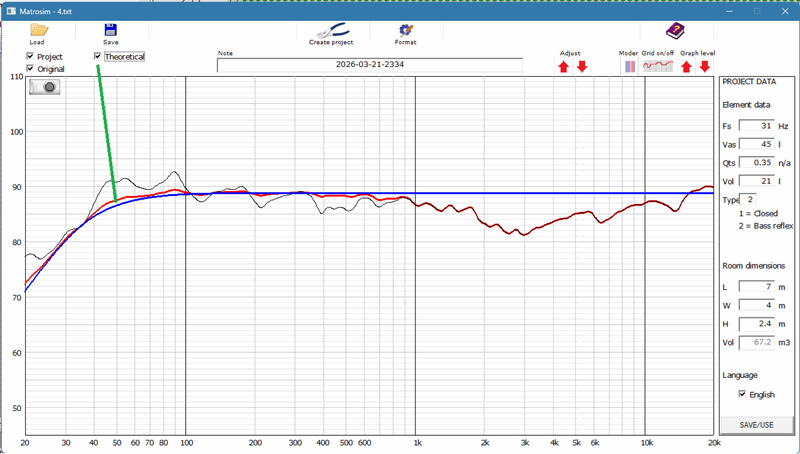This screenshot has height=454, width=800.
Task: Toggle the Original curve checkbox
Action: tap(30, 69)
